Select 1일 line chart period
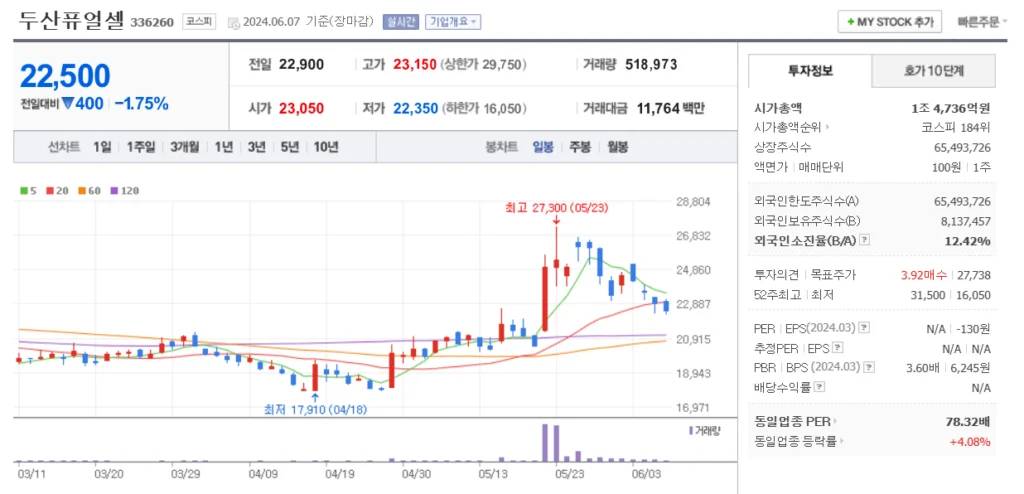This screenshot has width=1024, height=494. click(x=102, y=147)
